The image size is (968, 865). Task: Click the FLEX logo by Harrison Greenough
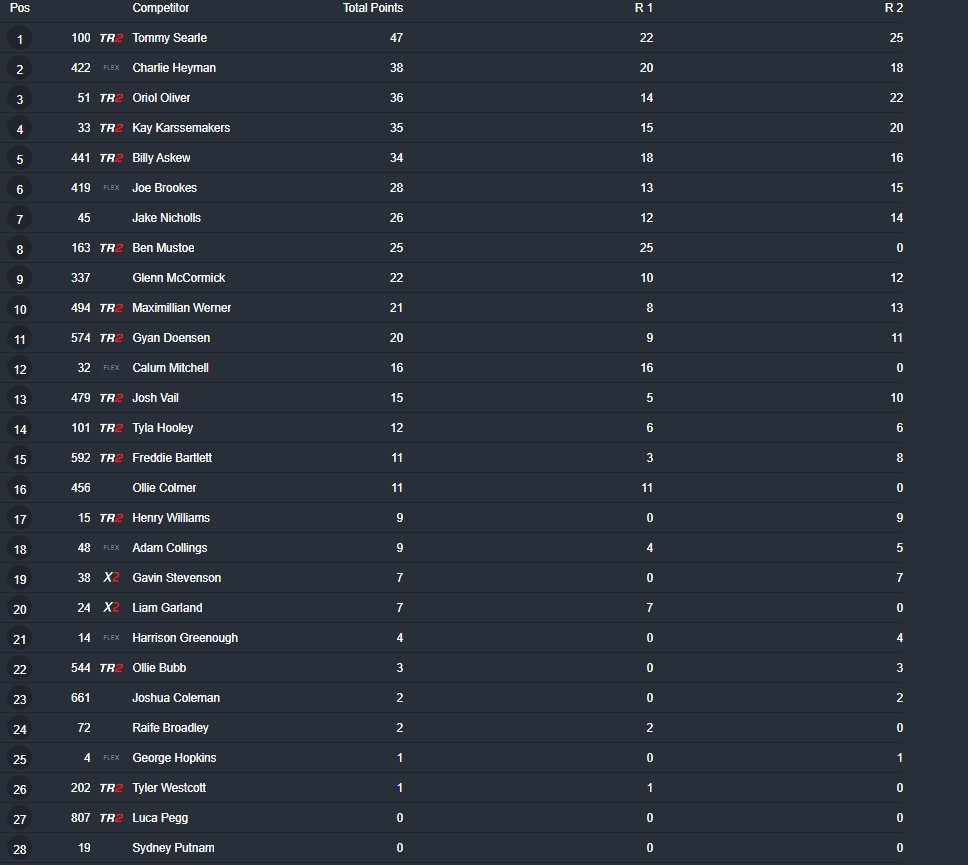point(111,638)
